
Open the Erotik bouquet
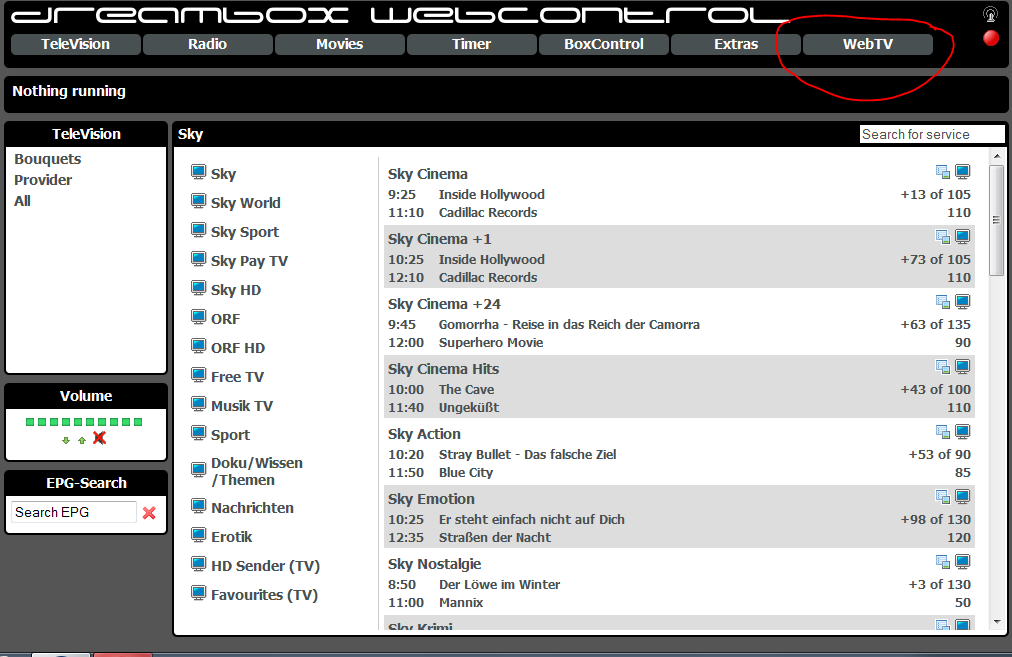[232, 537]
